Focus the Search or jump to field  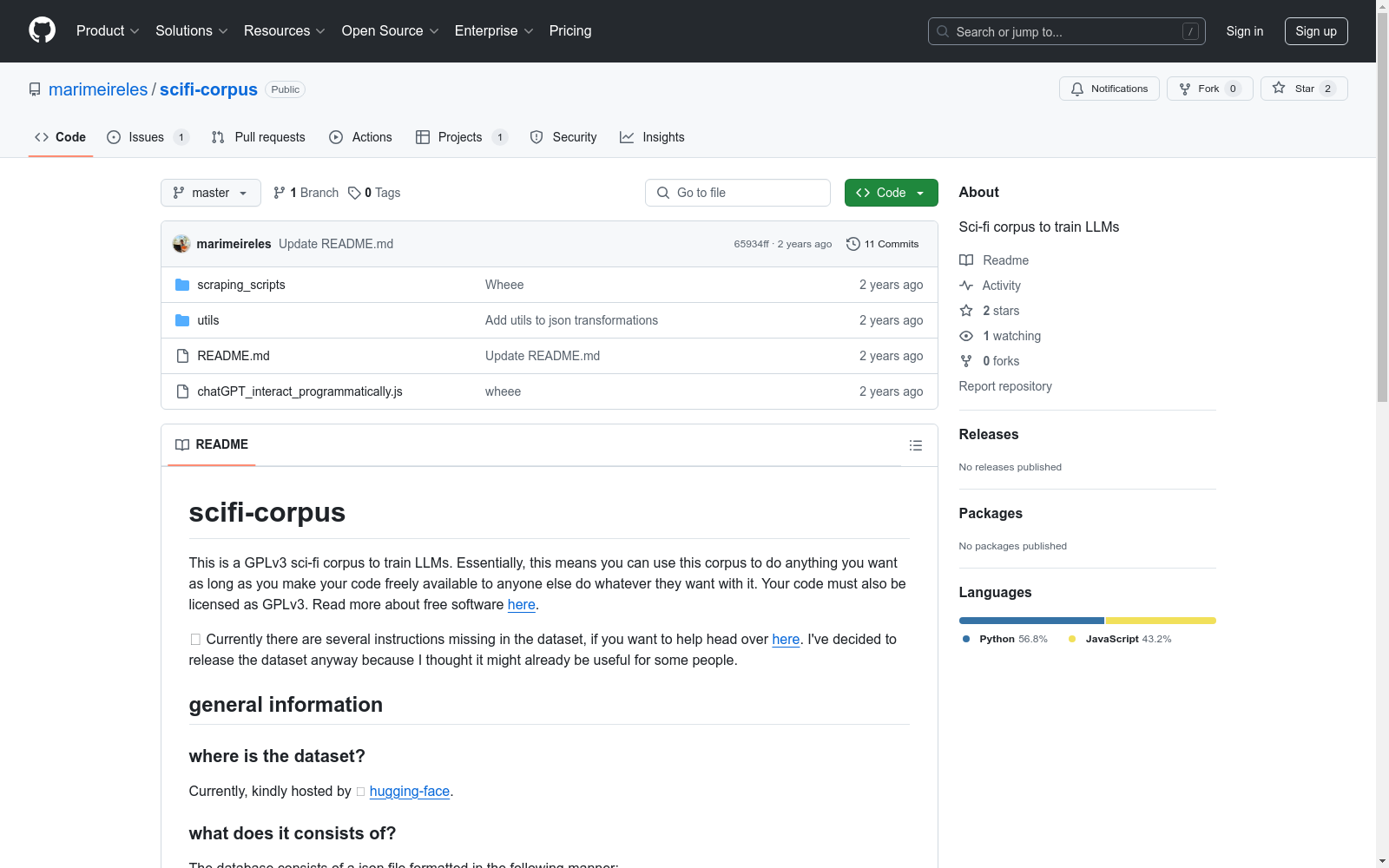tap(1067, 31)
